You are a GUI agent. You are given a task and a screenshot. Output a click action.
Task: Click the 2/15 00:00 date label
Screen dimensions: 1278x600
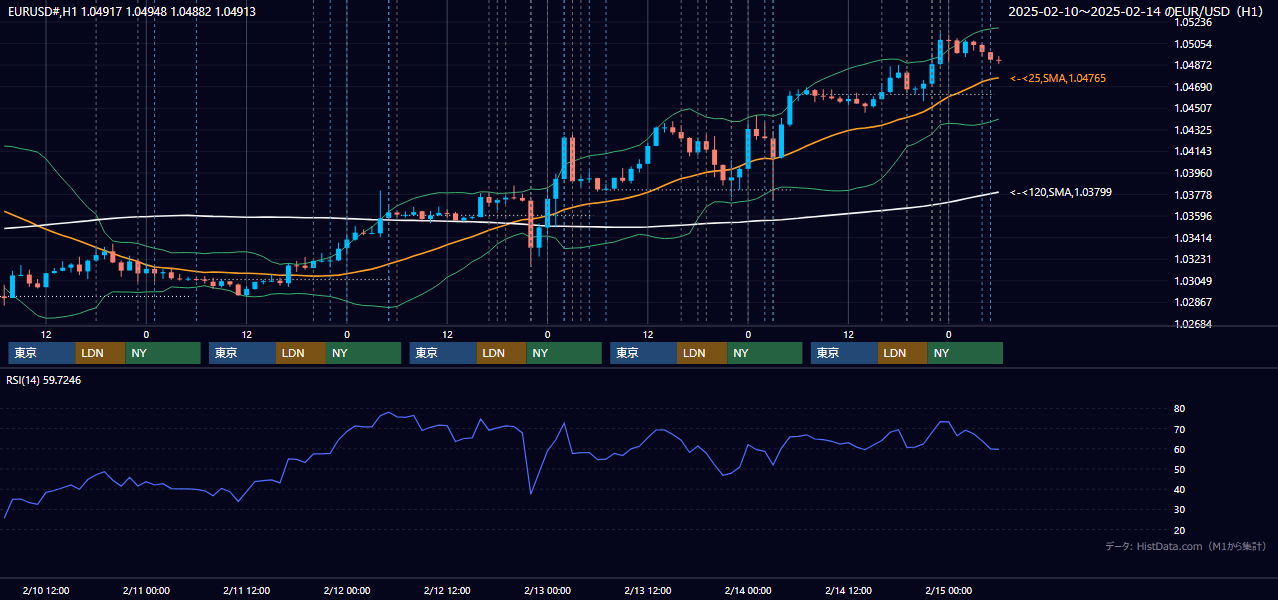click(x=948, y=591)
